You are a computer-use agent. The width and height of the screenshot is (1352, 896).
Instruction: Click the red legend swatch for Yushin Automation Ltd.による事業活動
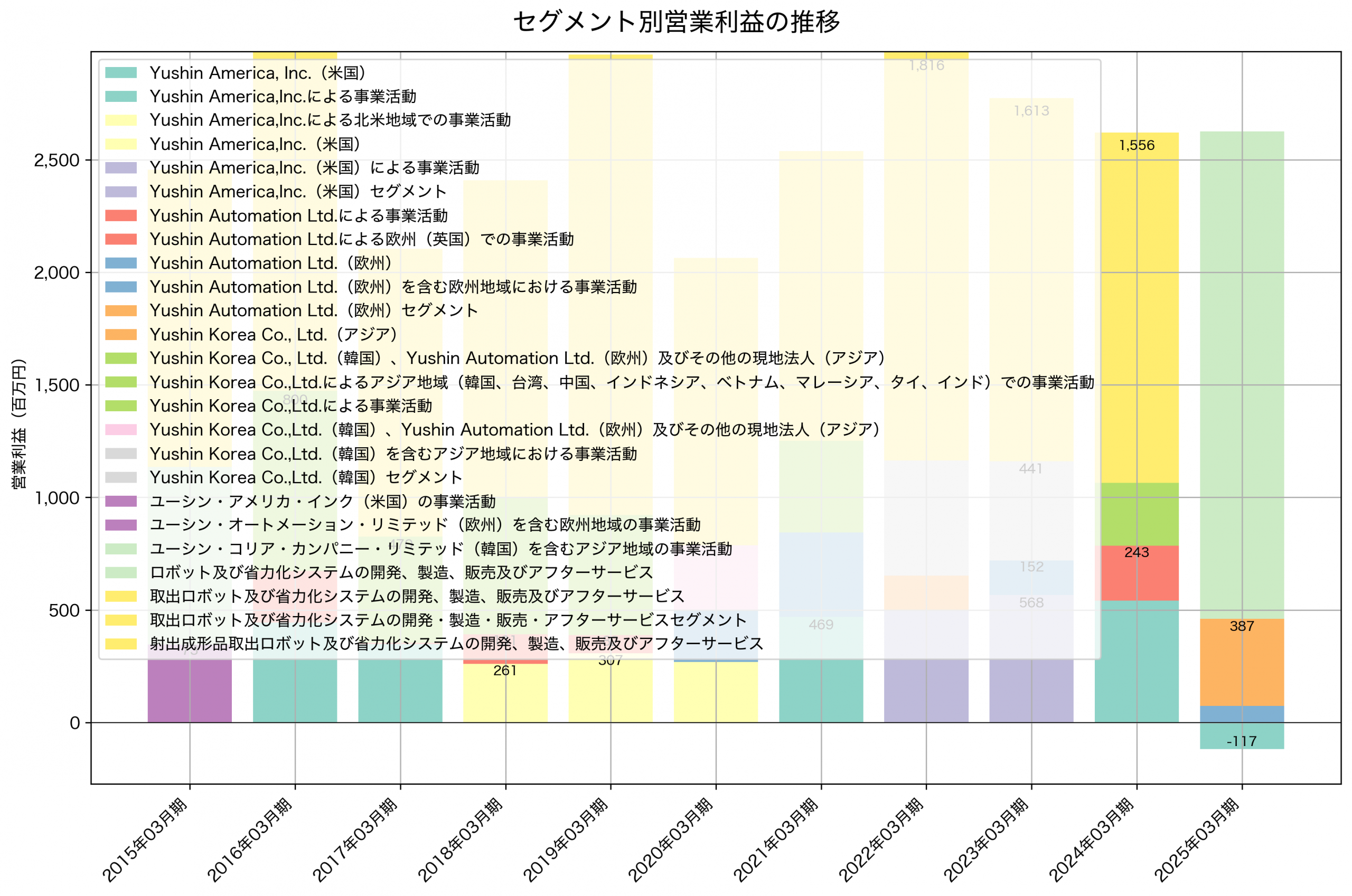tap(120, 215)
